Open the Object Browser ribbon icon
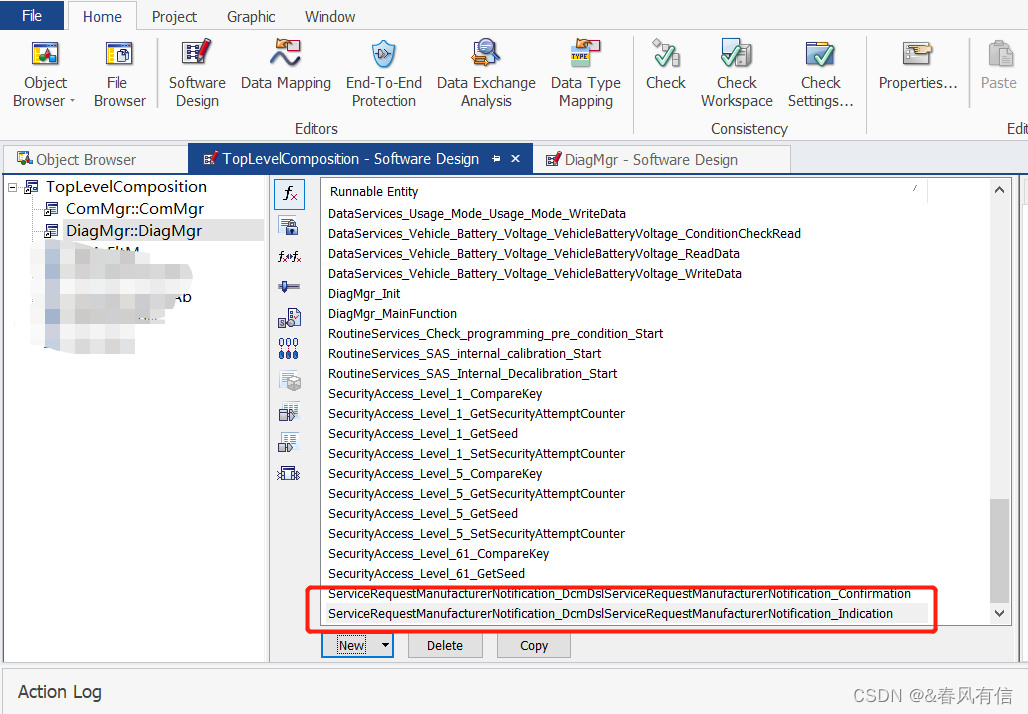 point(45,54)
